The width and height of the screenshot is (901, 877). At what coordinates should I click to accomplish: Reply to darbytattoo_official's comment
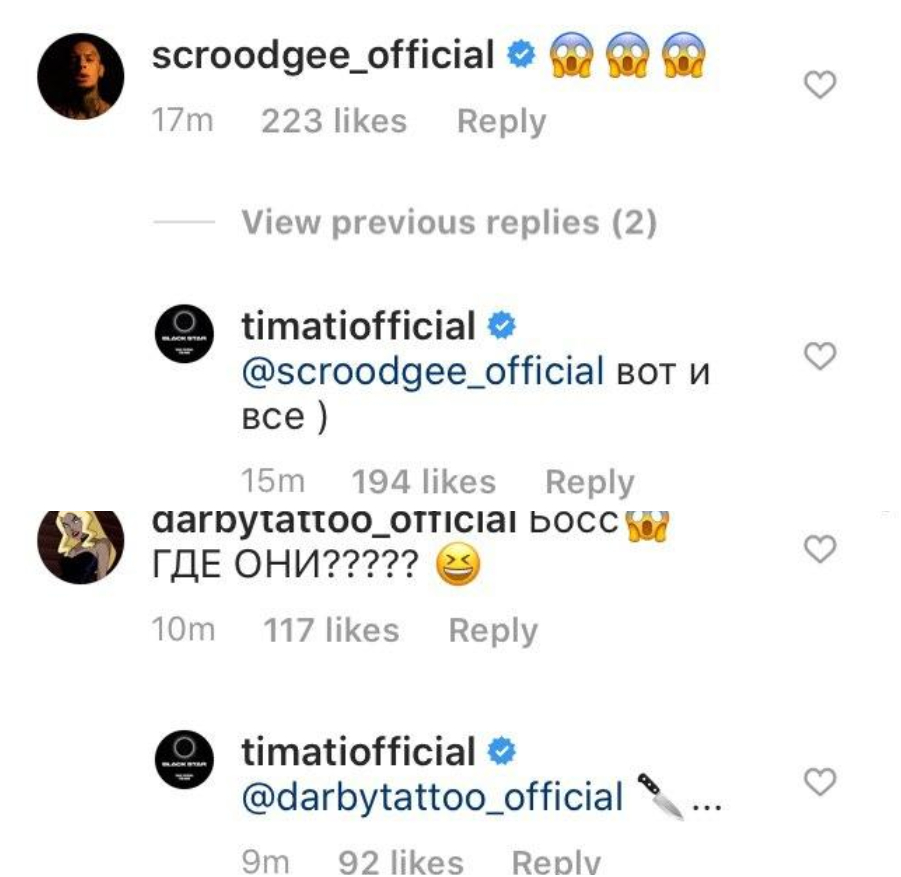[x=493, y=631]
